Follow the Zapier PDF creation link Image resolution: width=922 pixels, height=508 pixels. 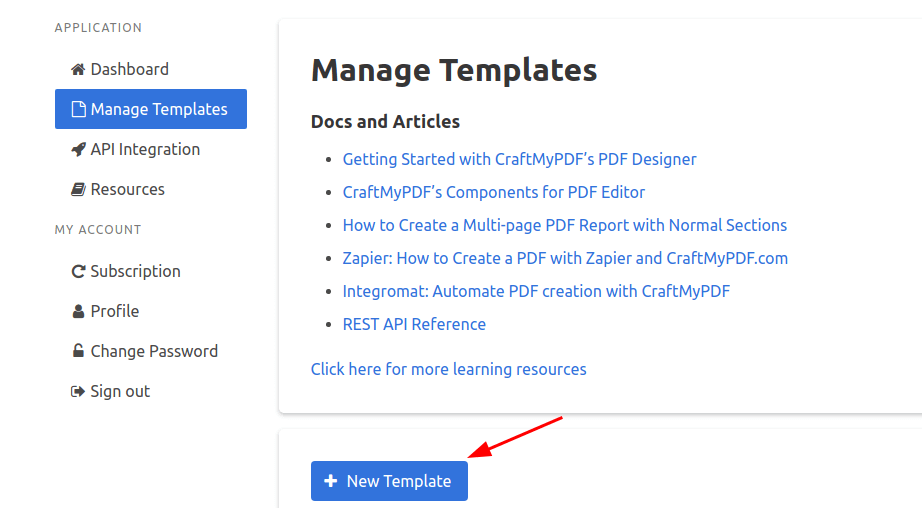(565, 258)
